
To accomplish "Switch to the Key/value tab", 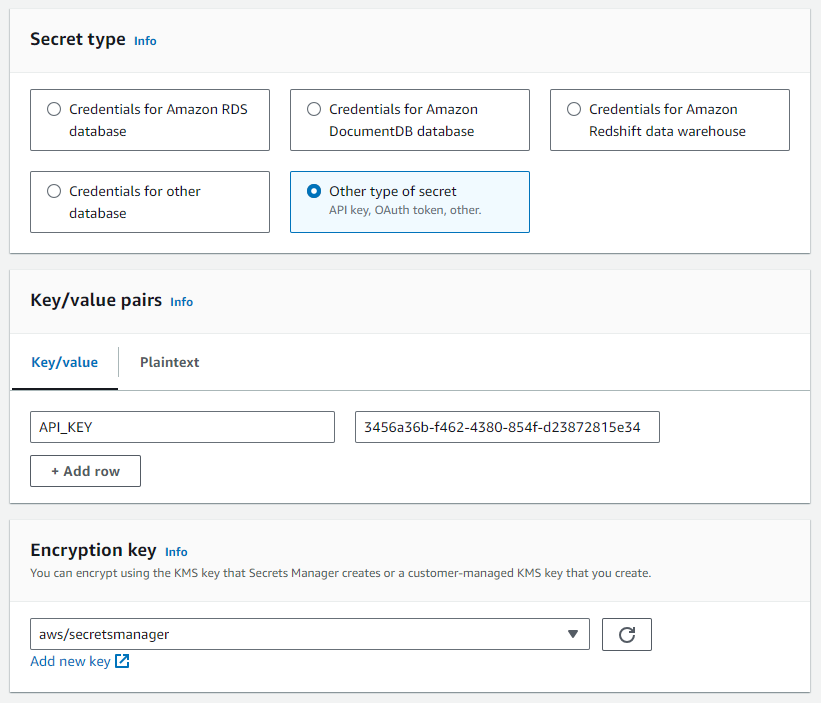I will (64, 362).
